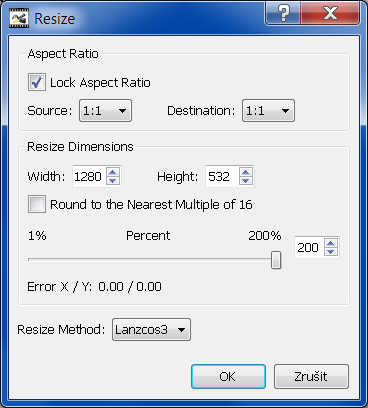Raise the percent value using up arrow
368x408 pixels.
[331, 243]
